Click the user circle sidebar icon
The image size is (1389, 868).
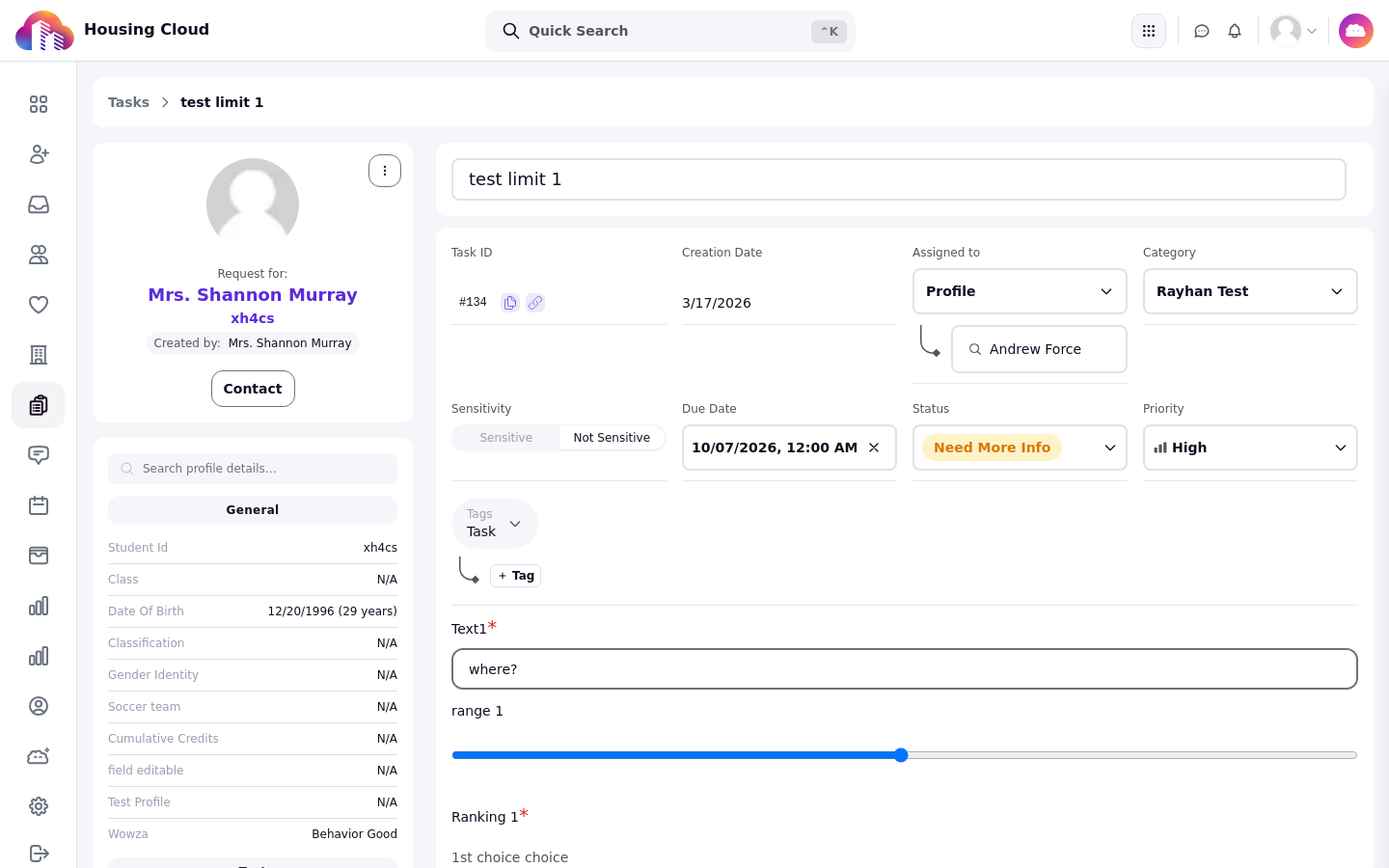pos(39,706)
